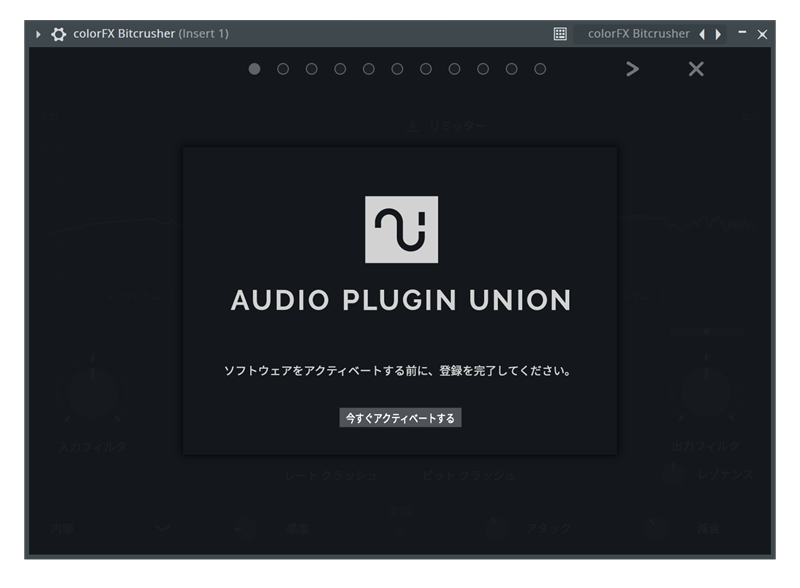Go to previous preset with left arrow
800x588 pixels.
coord(702,34)
